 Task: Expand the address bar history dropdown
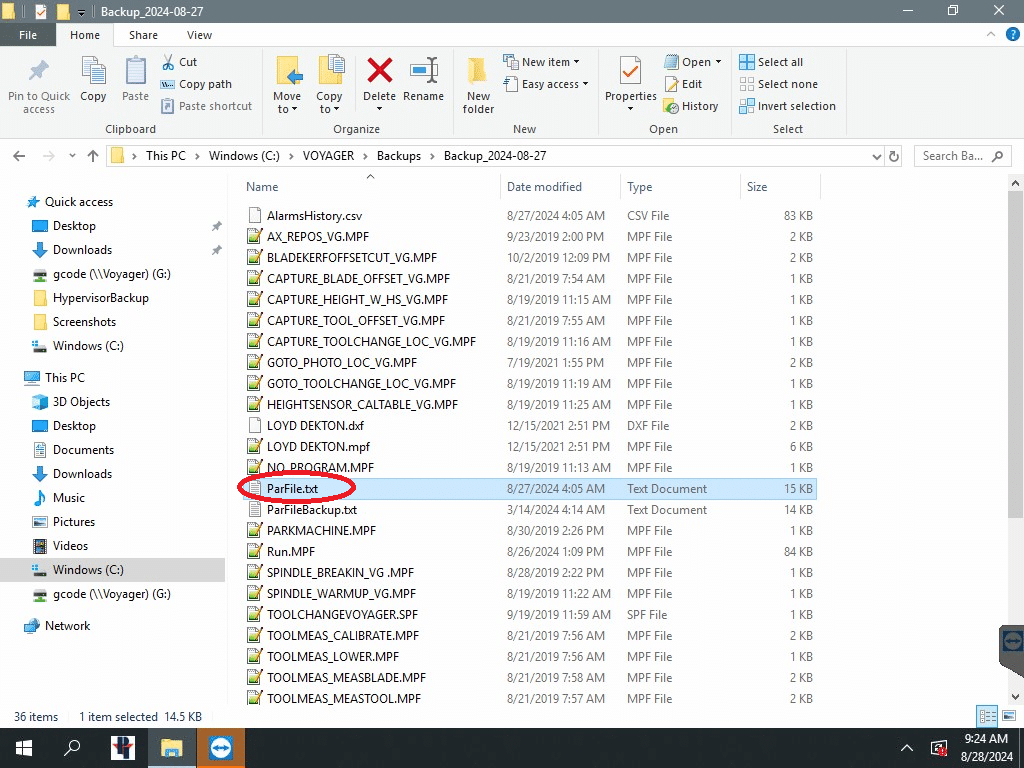coord(876,156)
